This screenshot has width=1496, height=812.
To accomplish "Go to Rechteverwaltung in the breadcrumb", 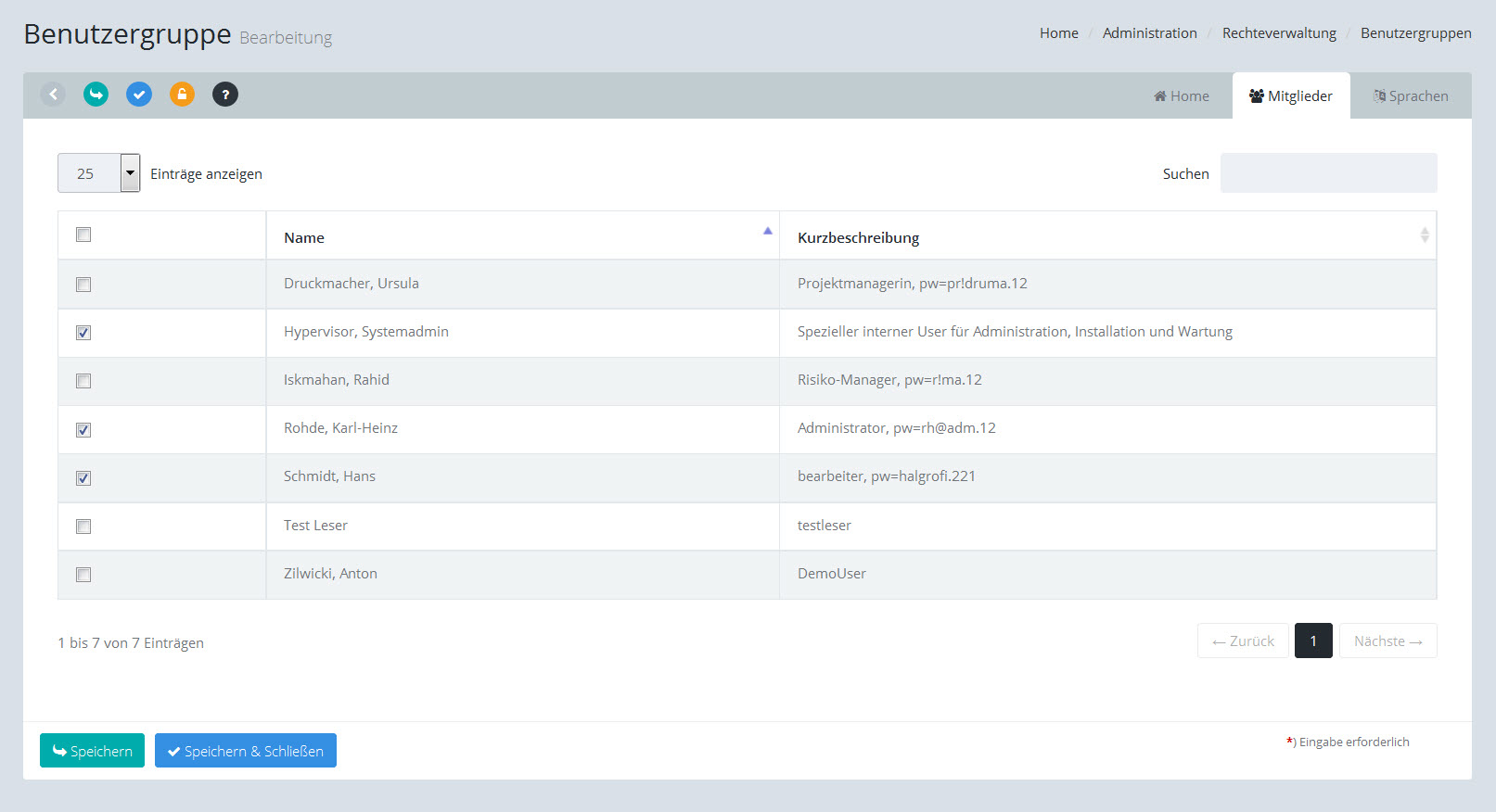I will pyautogui.click(x=1279, y=33).
